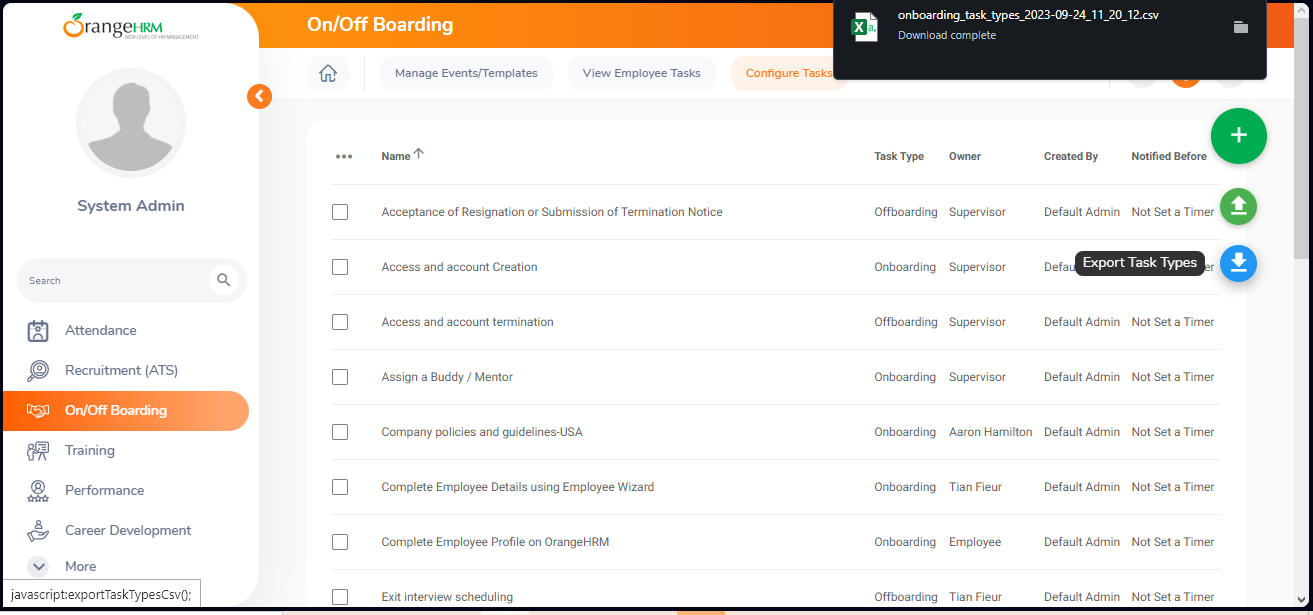Open Company policies and guidelines-USA task
The image size is (1313, 615).
tap(482, 432)
